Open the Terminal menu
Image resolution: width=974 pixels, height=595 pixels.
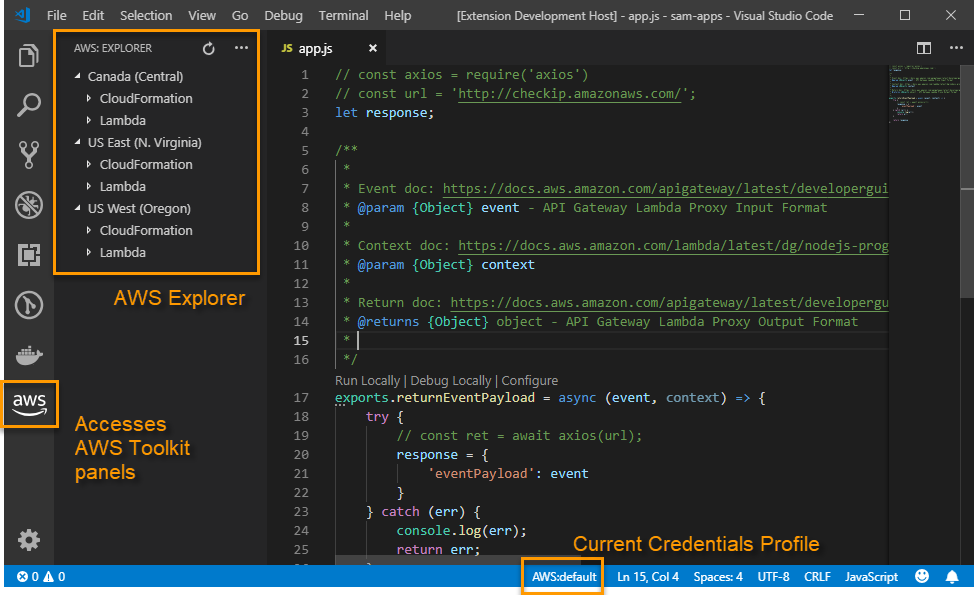pyautogui.click(x=342, y=16)
